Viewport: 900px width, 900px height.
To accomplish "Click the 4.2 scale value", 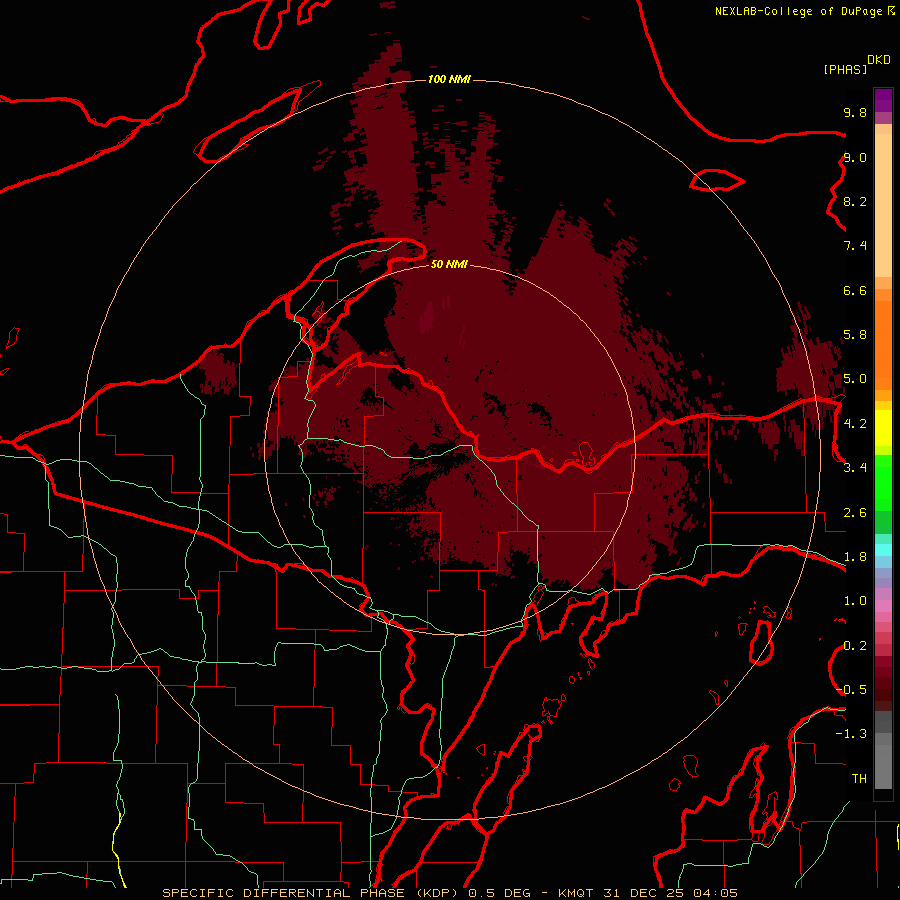I will (x=855, y=424).
